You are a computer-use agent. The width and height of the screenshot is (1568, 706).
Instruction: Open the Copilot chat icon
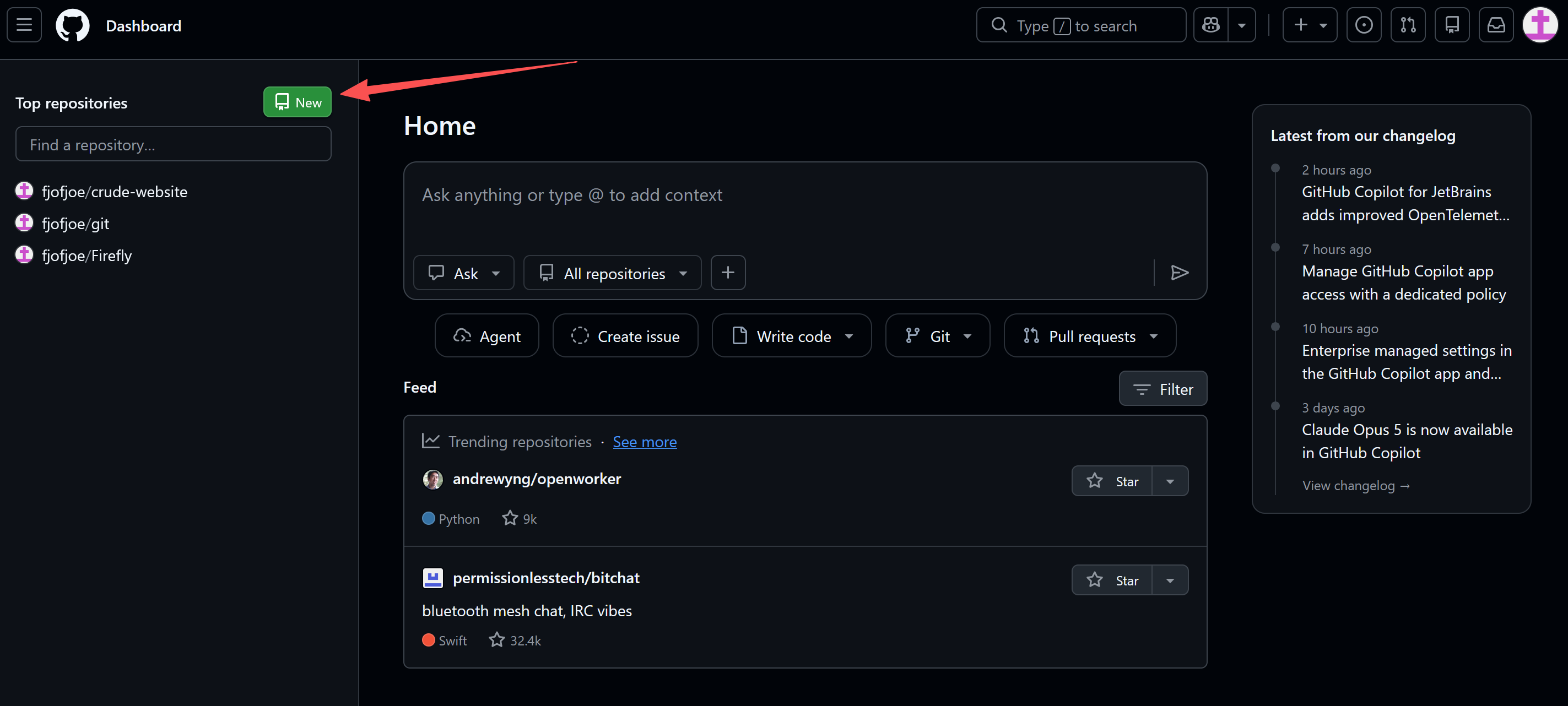pos(1210,25)
